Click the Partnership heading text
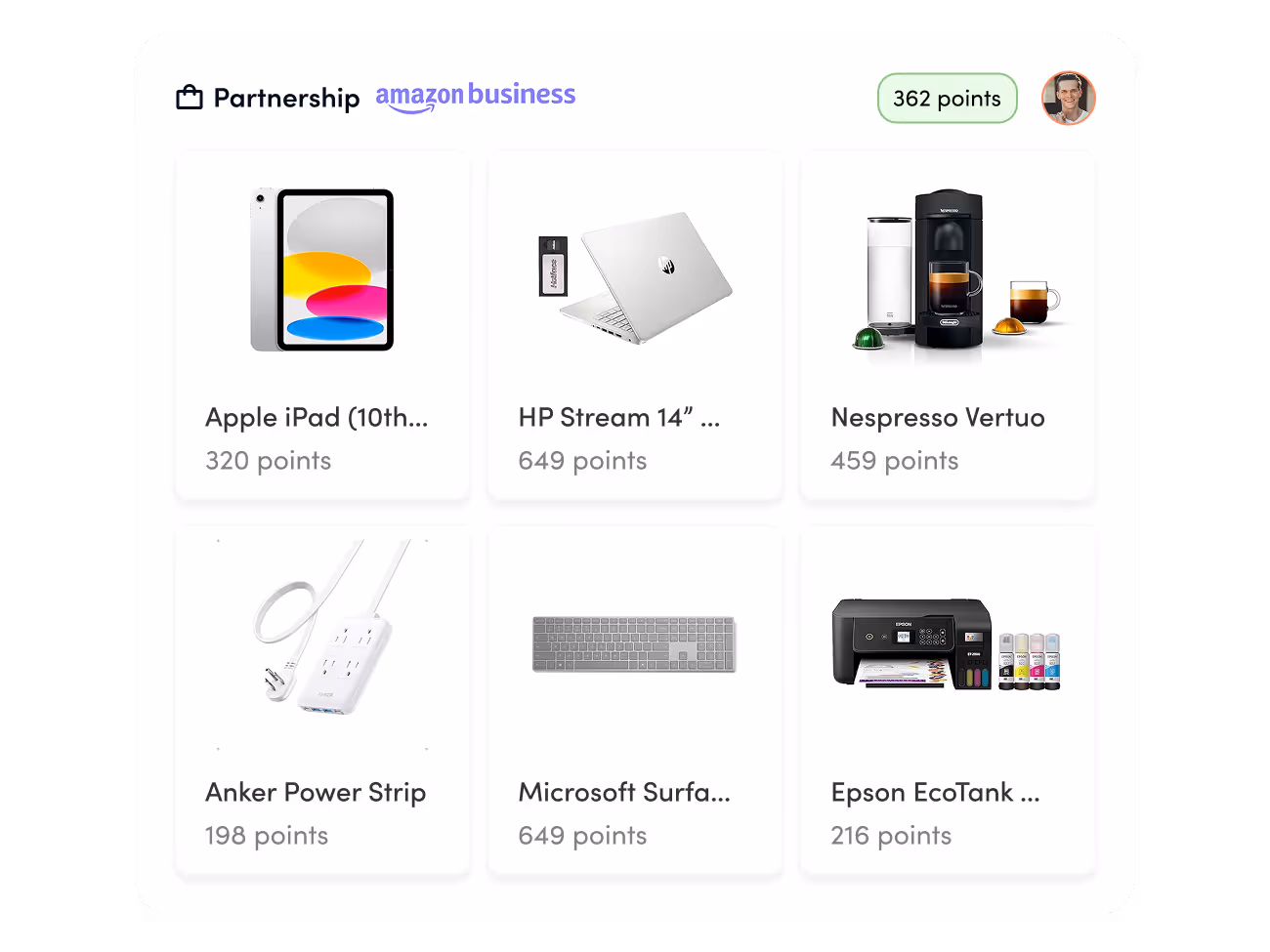1270x952 pixels. 286,99
